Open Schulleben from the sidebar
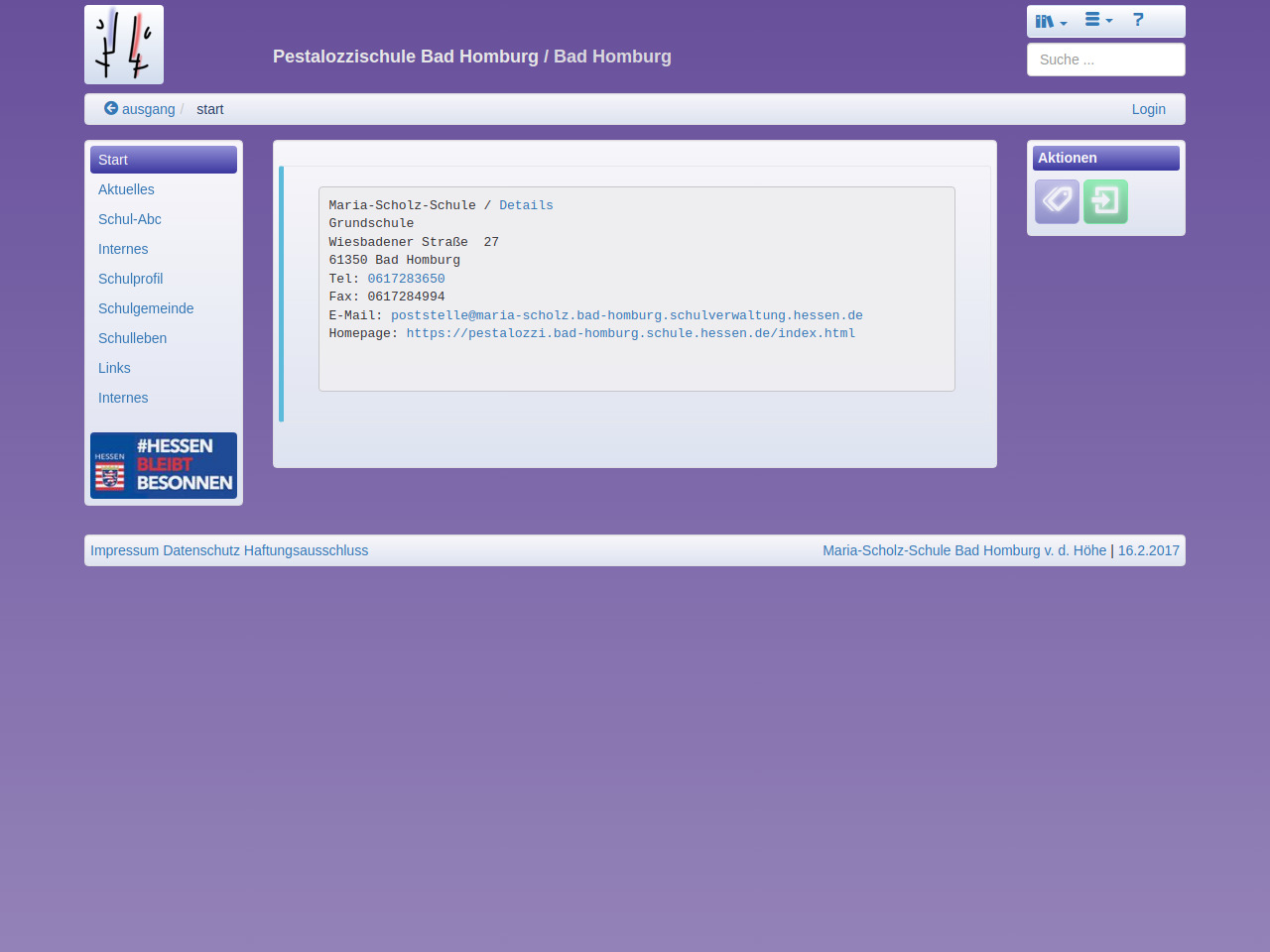The width and height of the screenshot is (1270, 952). [x=132, y=338]
